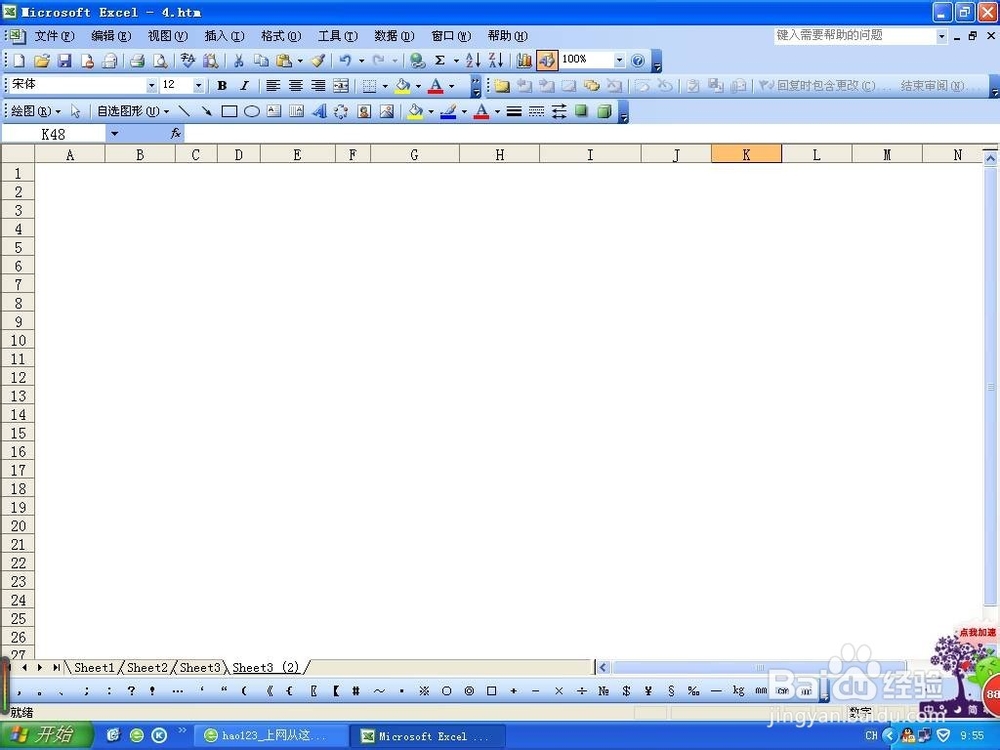1000x750 pixels.
Task: Open the Insert menu
Action: point(224,36)
